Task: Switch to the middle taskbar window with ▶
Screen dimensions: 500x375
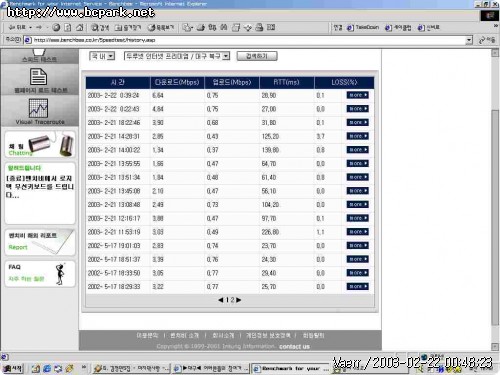Action: click(211, 369)
